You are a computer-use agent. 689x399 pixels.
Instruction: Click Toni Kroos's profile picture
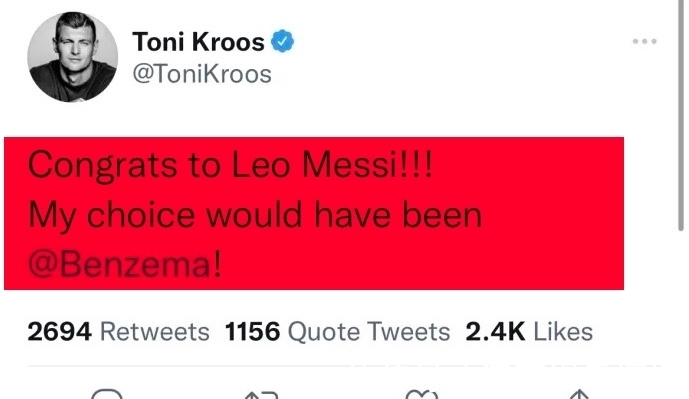point(73,57)
